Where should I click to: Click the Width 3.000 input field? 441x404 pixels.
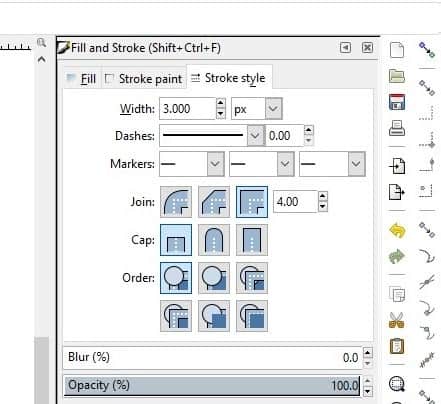(x=188, y=109)
